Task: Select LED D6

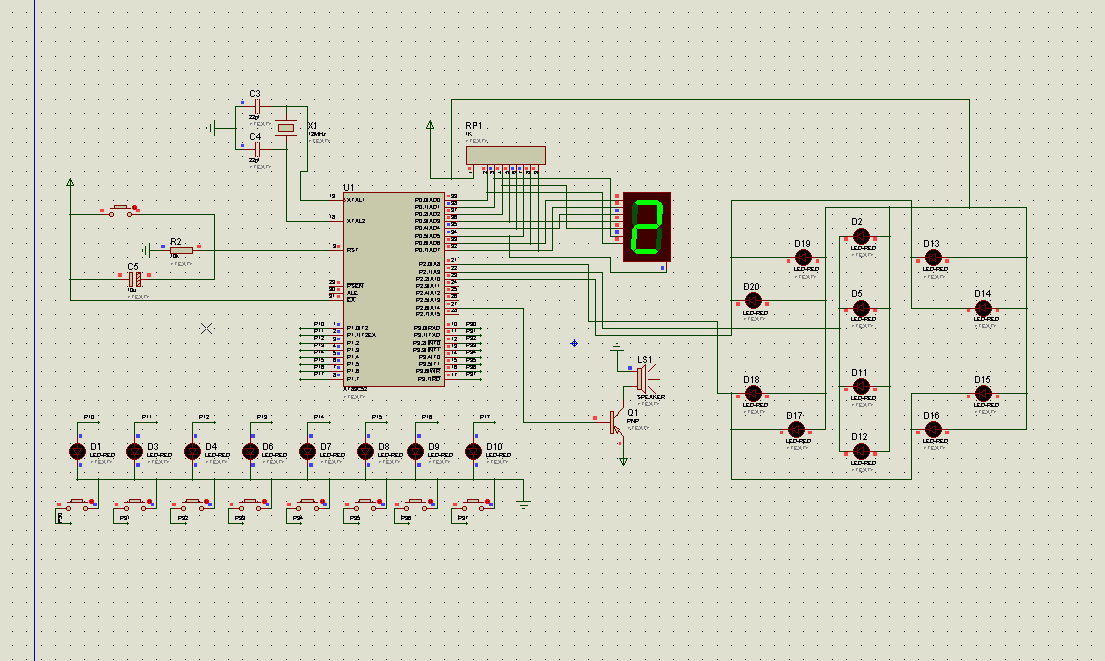Action: [250, 452]
